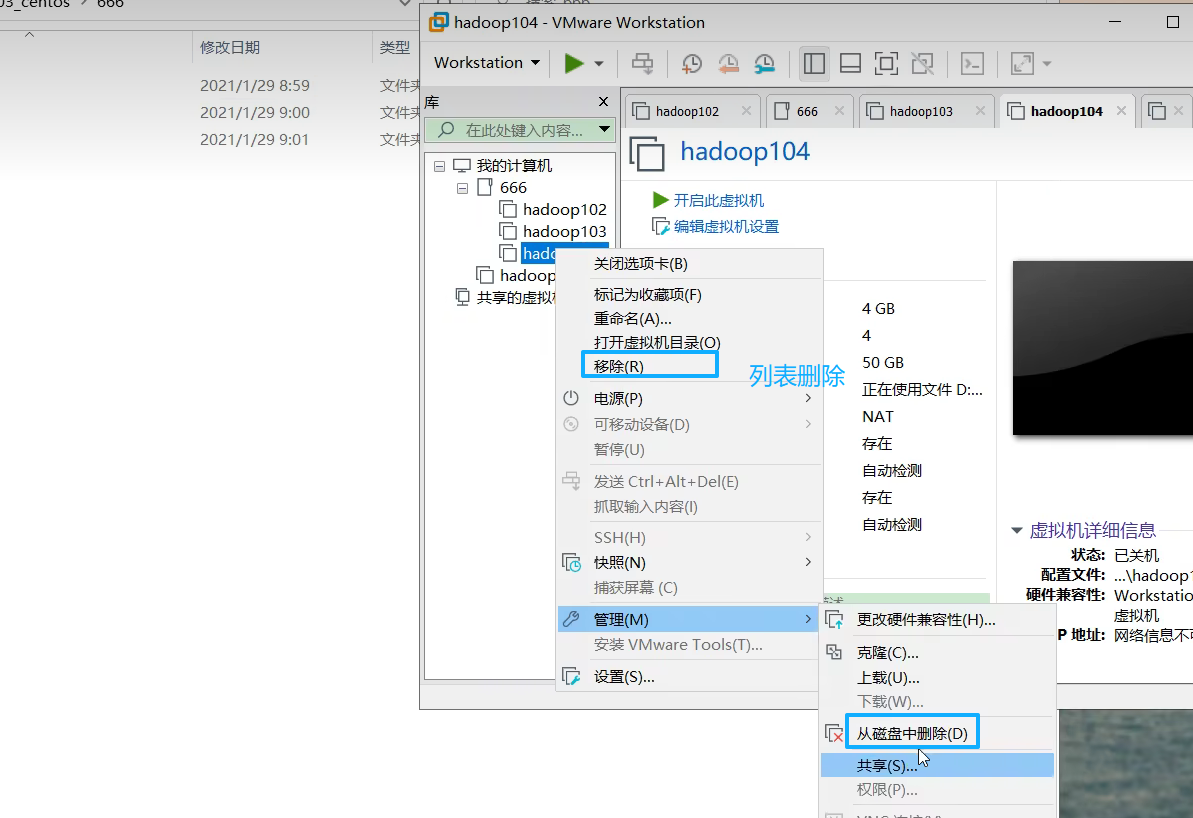Choose Share (S) in Manage submenu
Viewport: 1193px width, 818px height.
click(937, 765)
